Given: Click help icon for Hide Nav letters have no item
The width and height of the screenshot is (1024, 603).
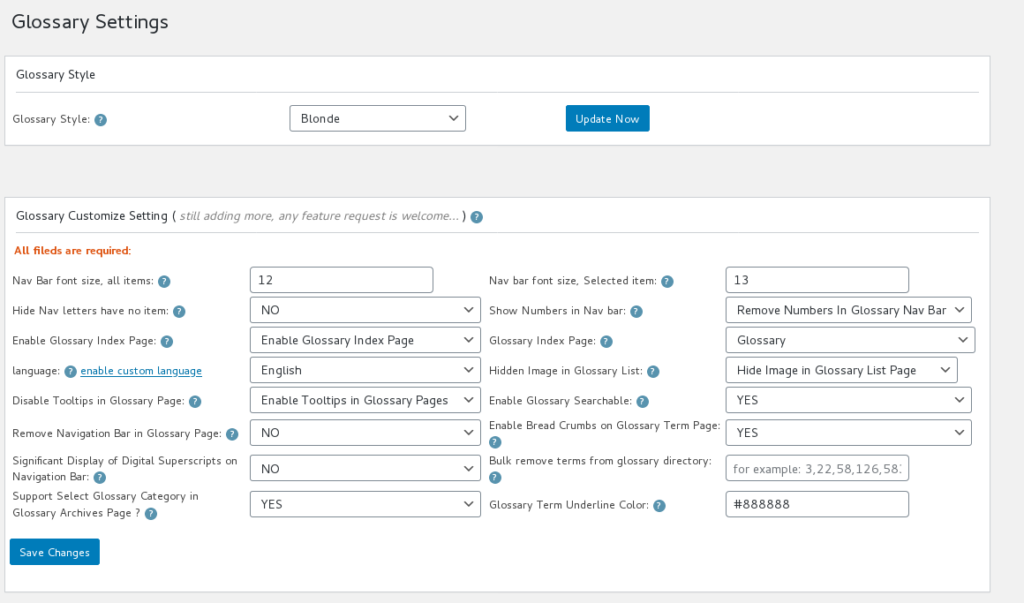Looking at the screenshot, I should (179, 312).
